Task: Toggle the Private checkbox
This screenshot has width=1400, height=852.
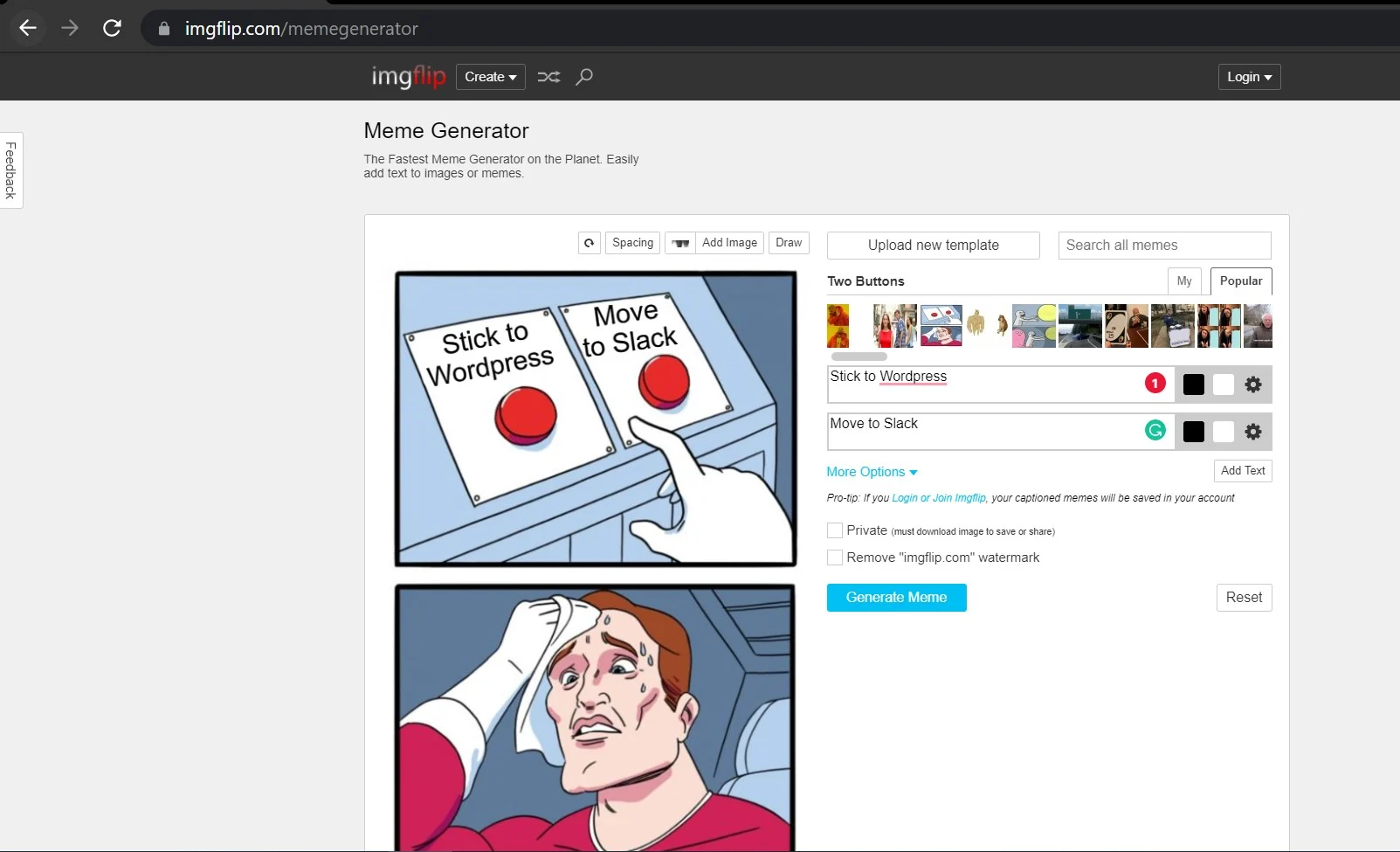Action: 835,530
